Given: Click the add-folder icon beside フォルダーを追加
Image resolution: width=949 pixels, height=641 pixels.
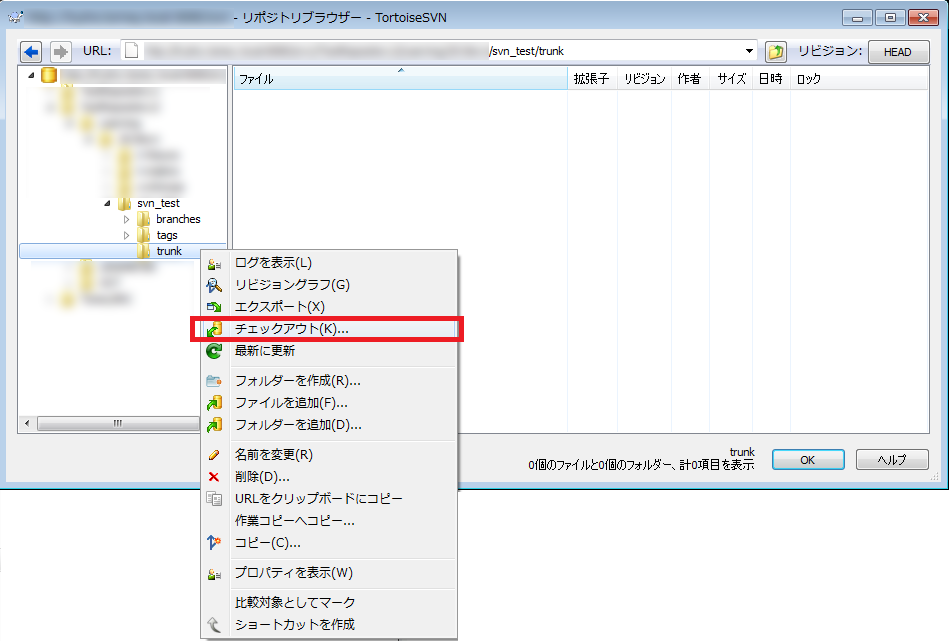Looking at the screenshot, I should pyautogui.click(x=214, y=425).
